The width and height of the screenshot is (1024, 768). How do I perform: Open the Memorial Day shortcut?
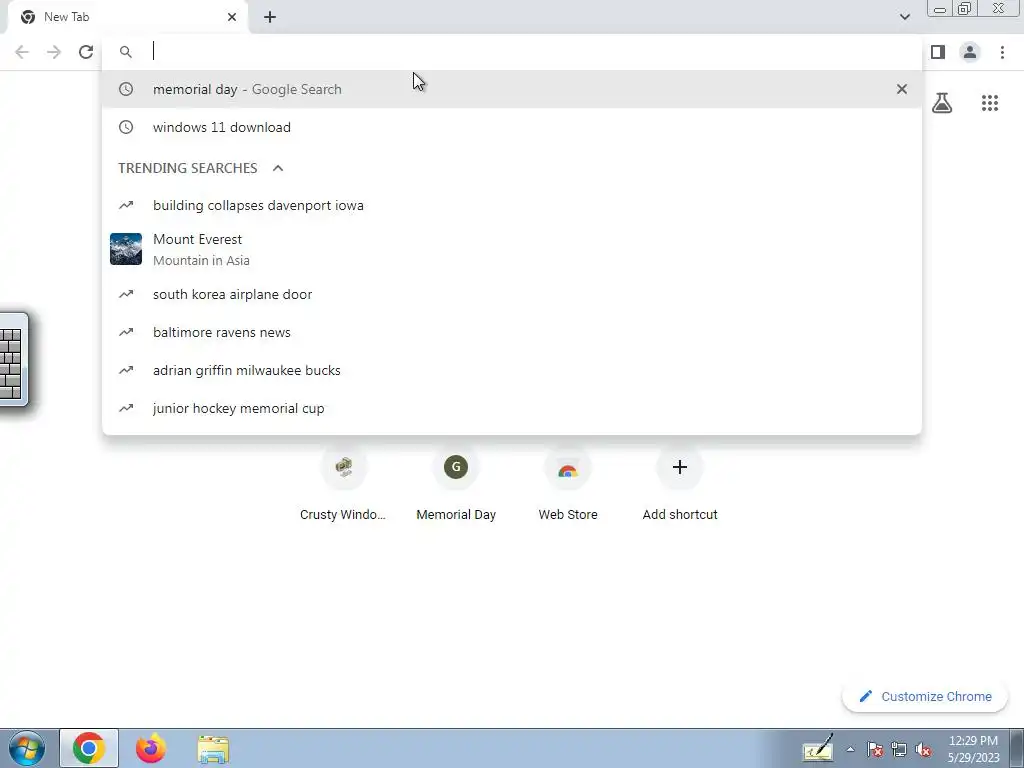point(456,485)
